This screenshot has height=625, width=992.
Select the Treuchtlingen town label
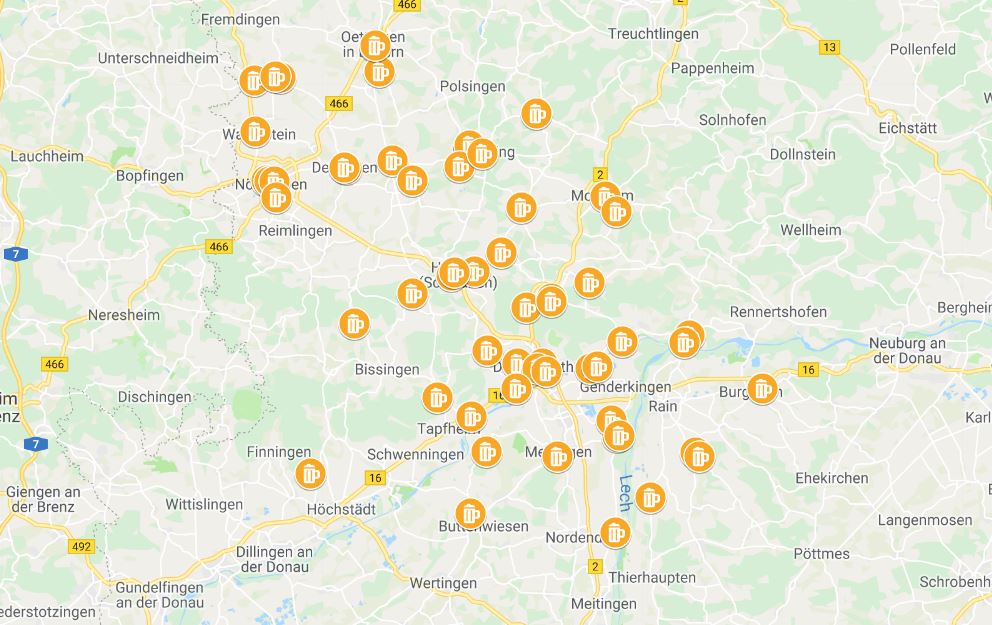(x=653, y=34)
